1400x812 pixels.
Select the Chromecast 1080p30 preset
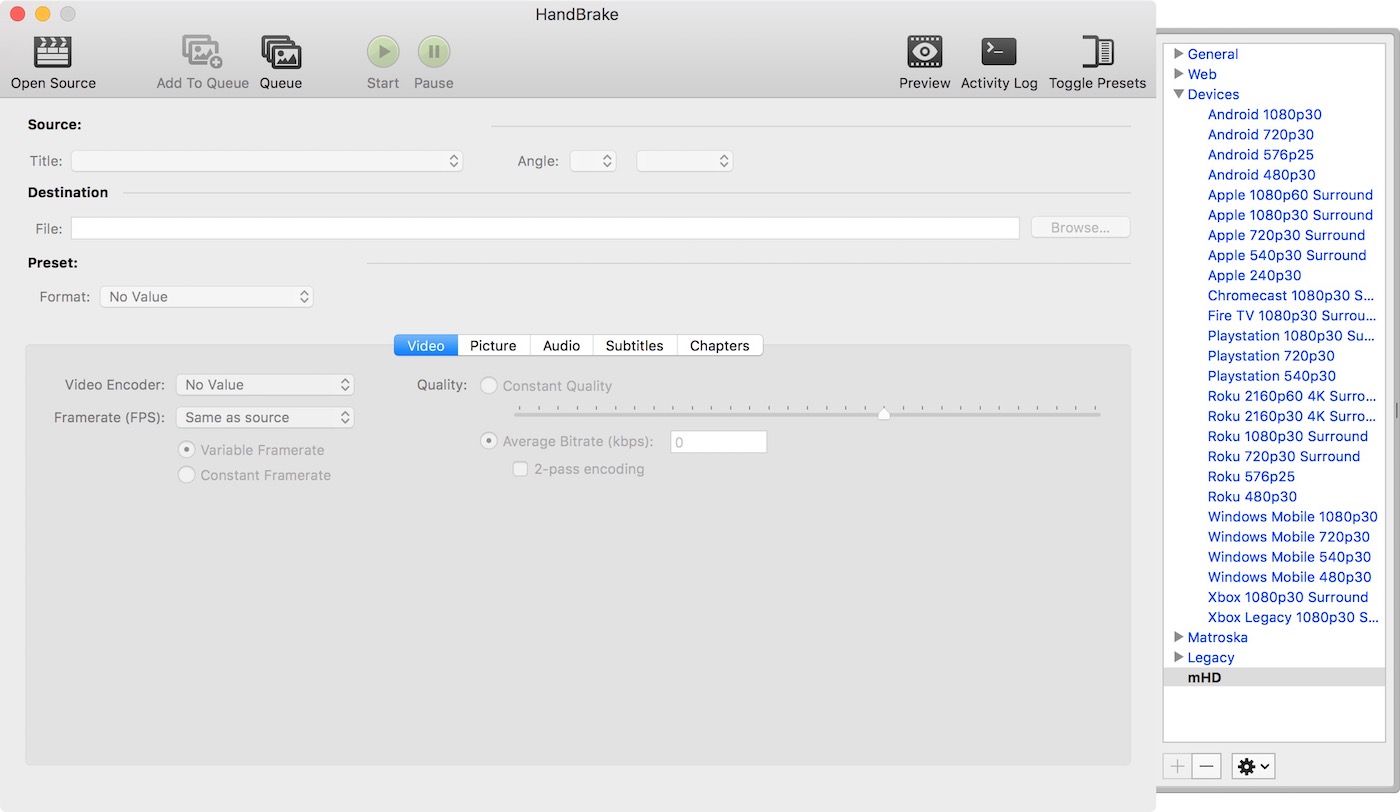(x=1291, y=295)
